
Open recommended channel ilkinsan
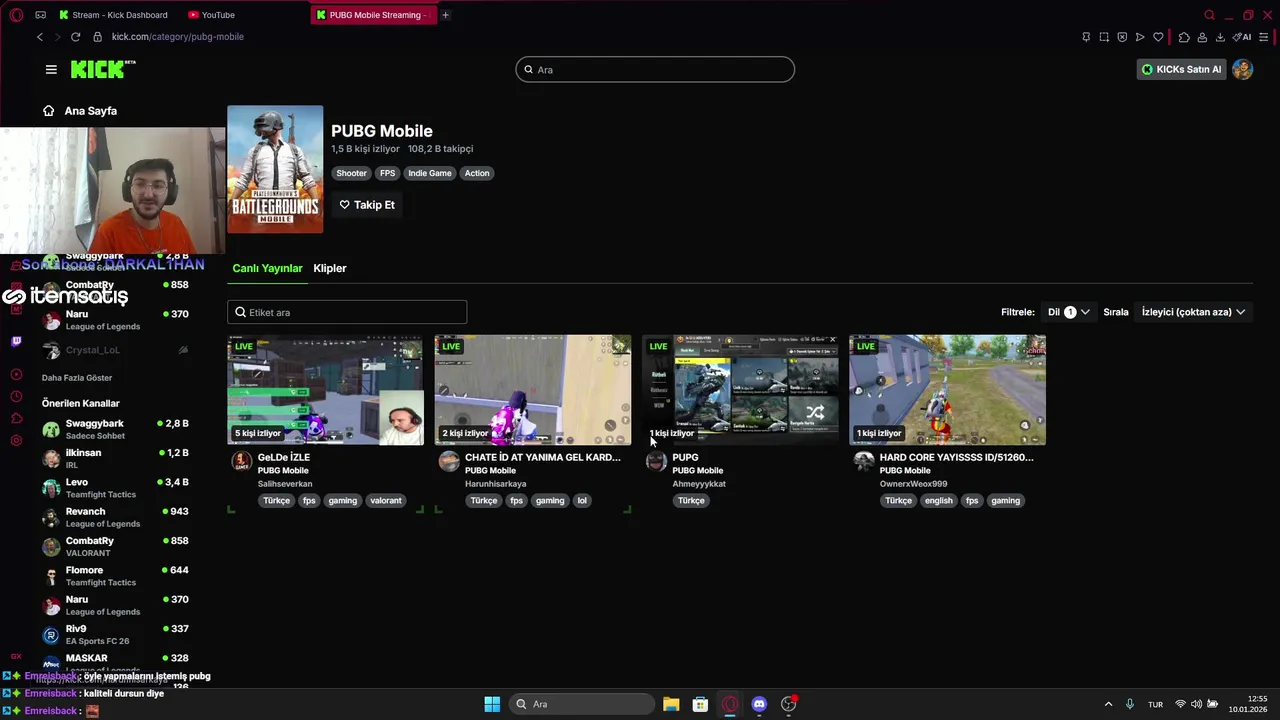click(115, 459)
